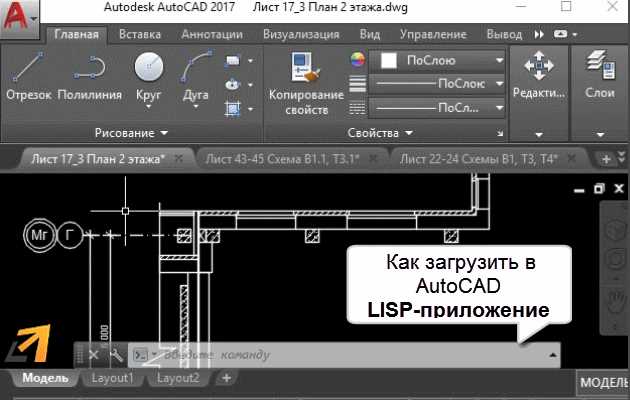Close the command line with X

[x=93, y=355]
